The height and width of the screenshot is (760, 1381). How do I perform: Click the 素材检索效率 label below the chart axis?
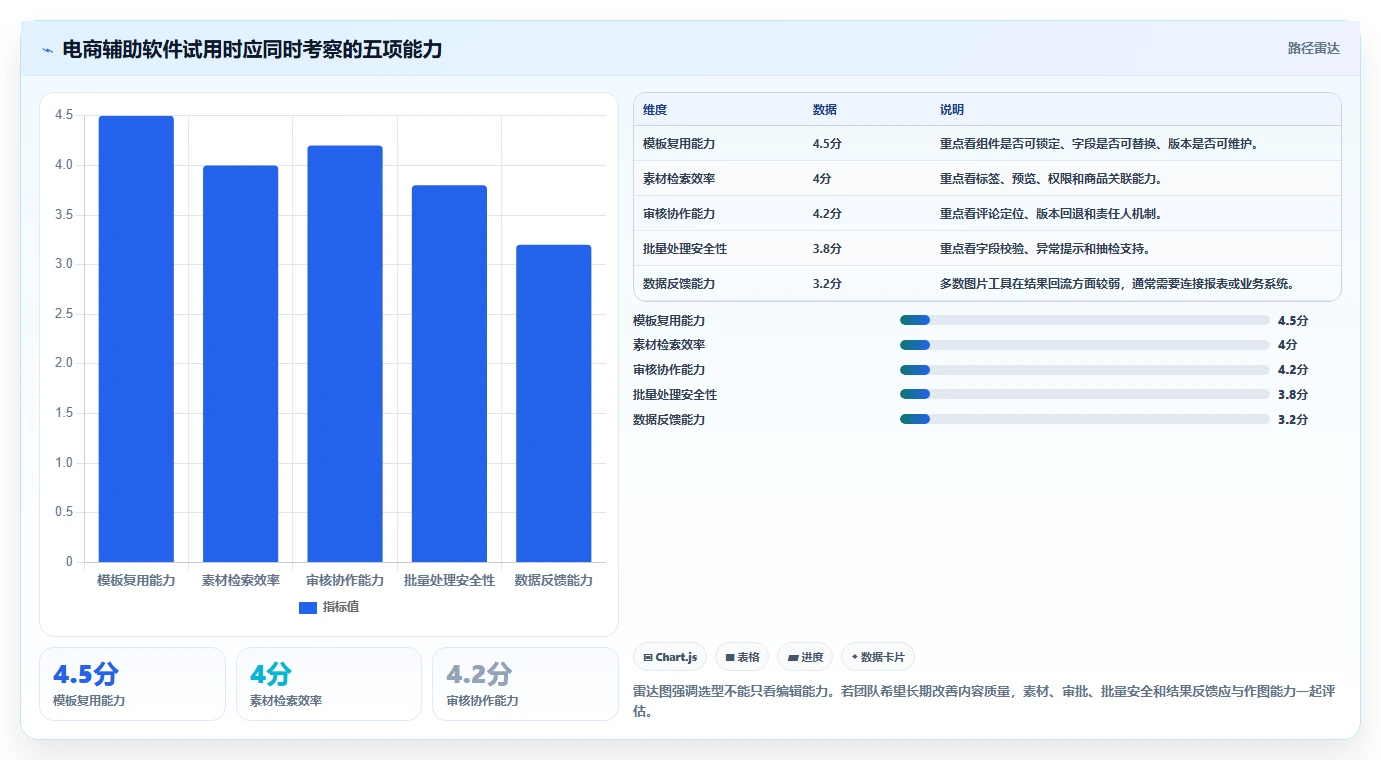(x=240, y=580)
